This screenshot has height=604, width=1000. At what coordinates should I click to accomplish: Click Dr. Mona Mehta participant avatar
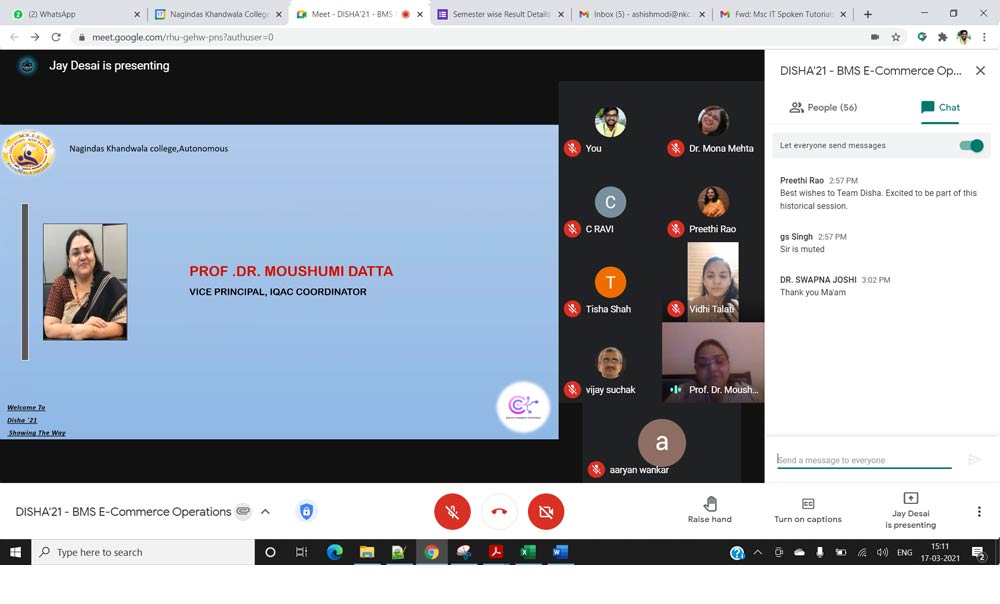coord(713,121)
